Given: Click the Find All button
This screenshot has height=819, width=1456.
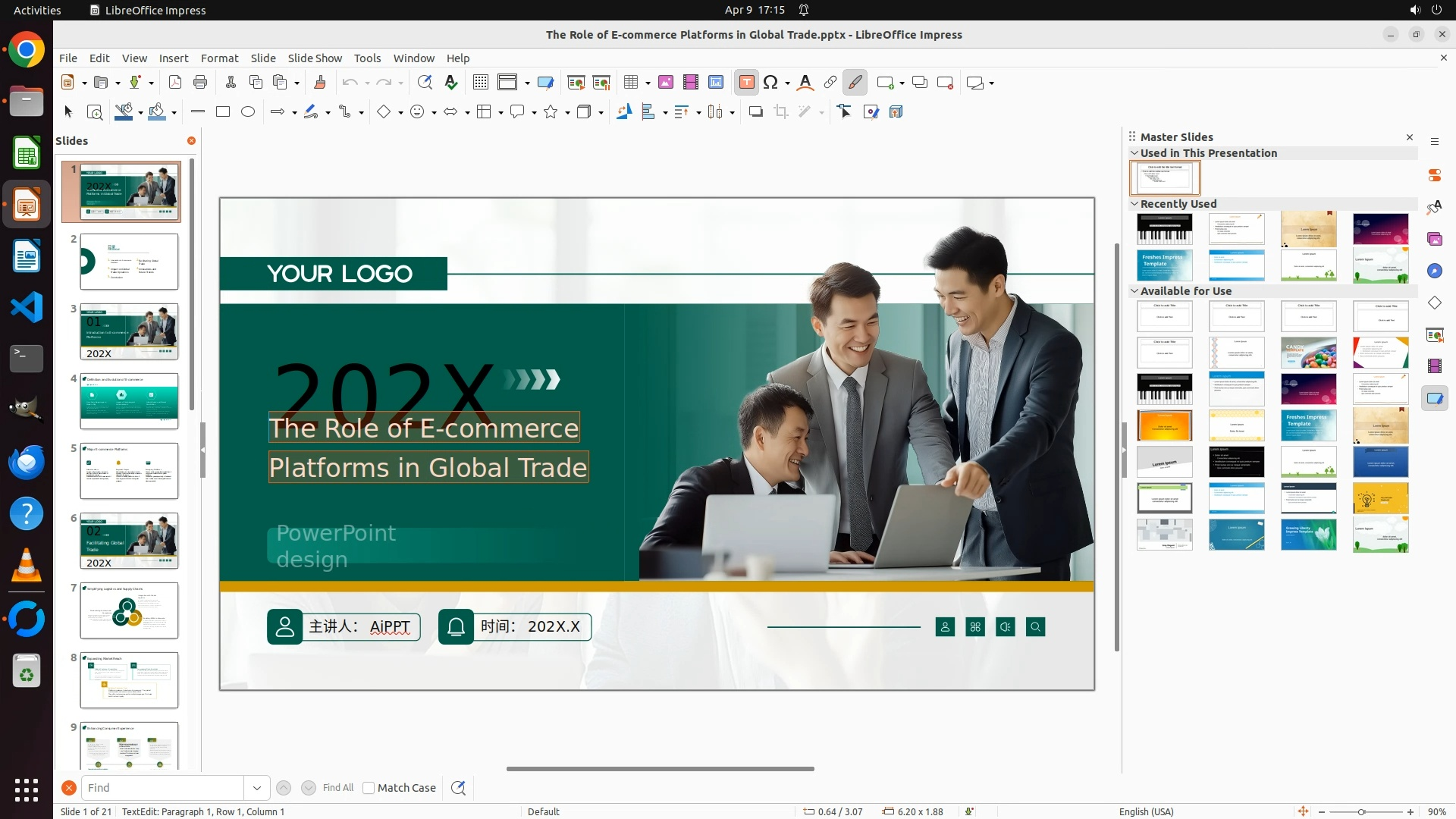Looking at the screenshot, I should tap(337, 788).
